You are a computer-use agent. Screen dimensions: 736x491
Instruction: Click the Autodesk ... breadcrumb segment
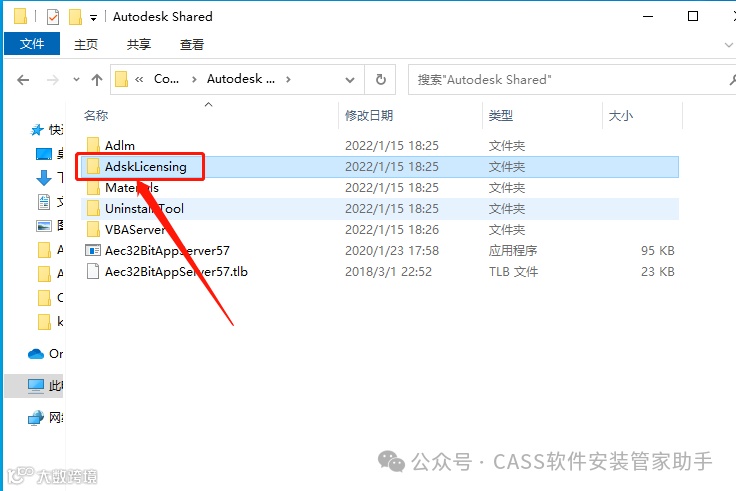[x=241, y=79]
